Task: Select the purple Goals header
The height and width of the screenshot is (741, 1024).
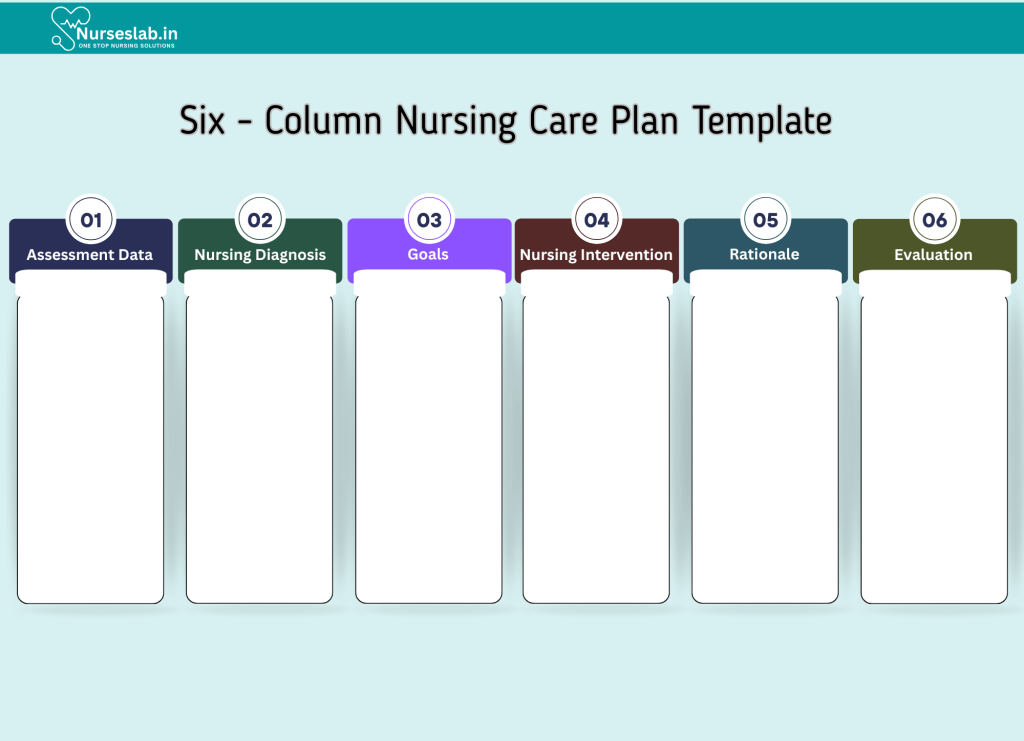Action: point(428,255)
